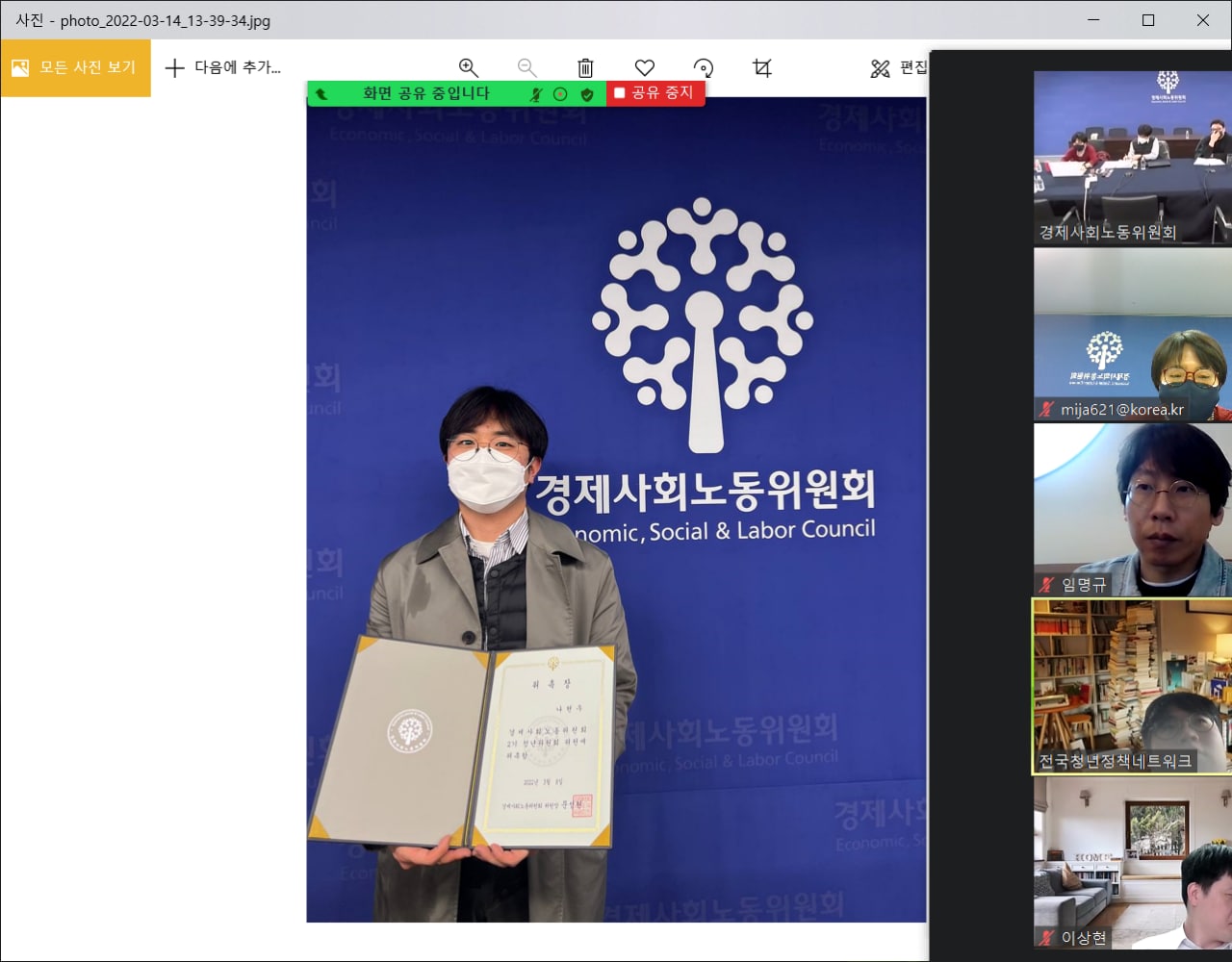Close the Photos window
Viewport: 1232px width, 962px height.
(x=1203, y=19)
